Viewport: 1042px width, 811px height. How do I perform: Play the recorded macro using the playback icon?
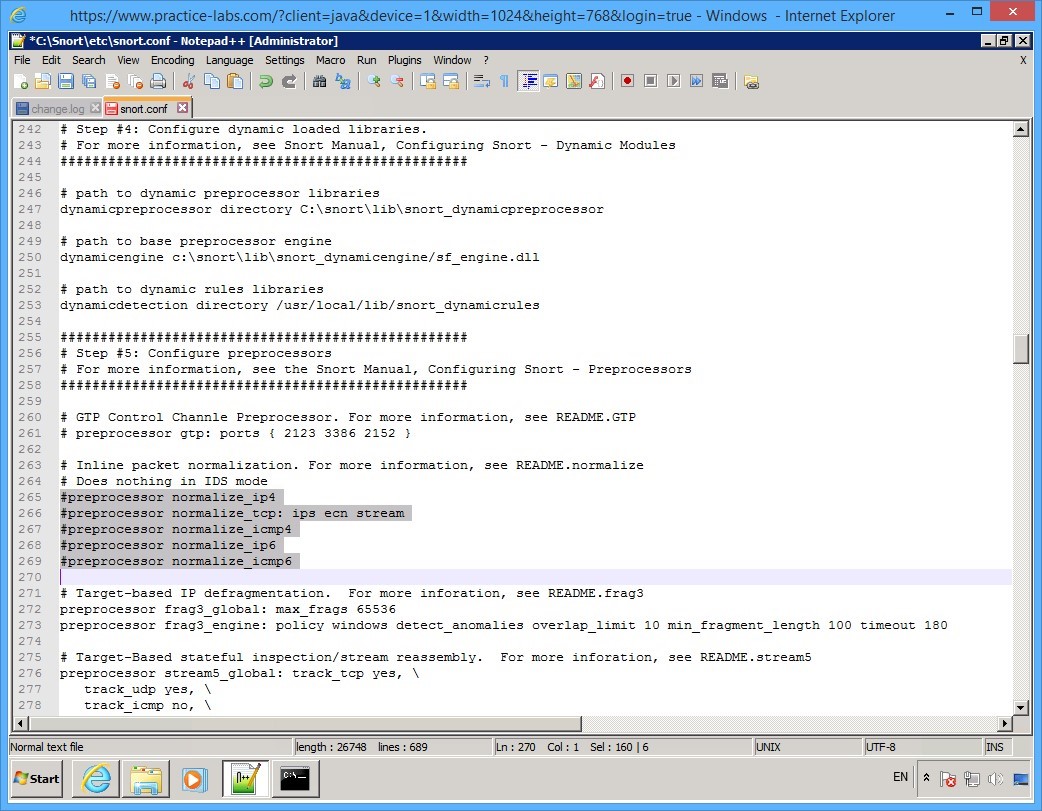(675, 81)
